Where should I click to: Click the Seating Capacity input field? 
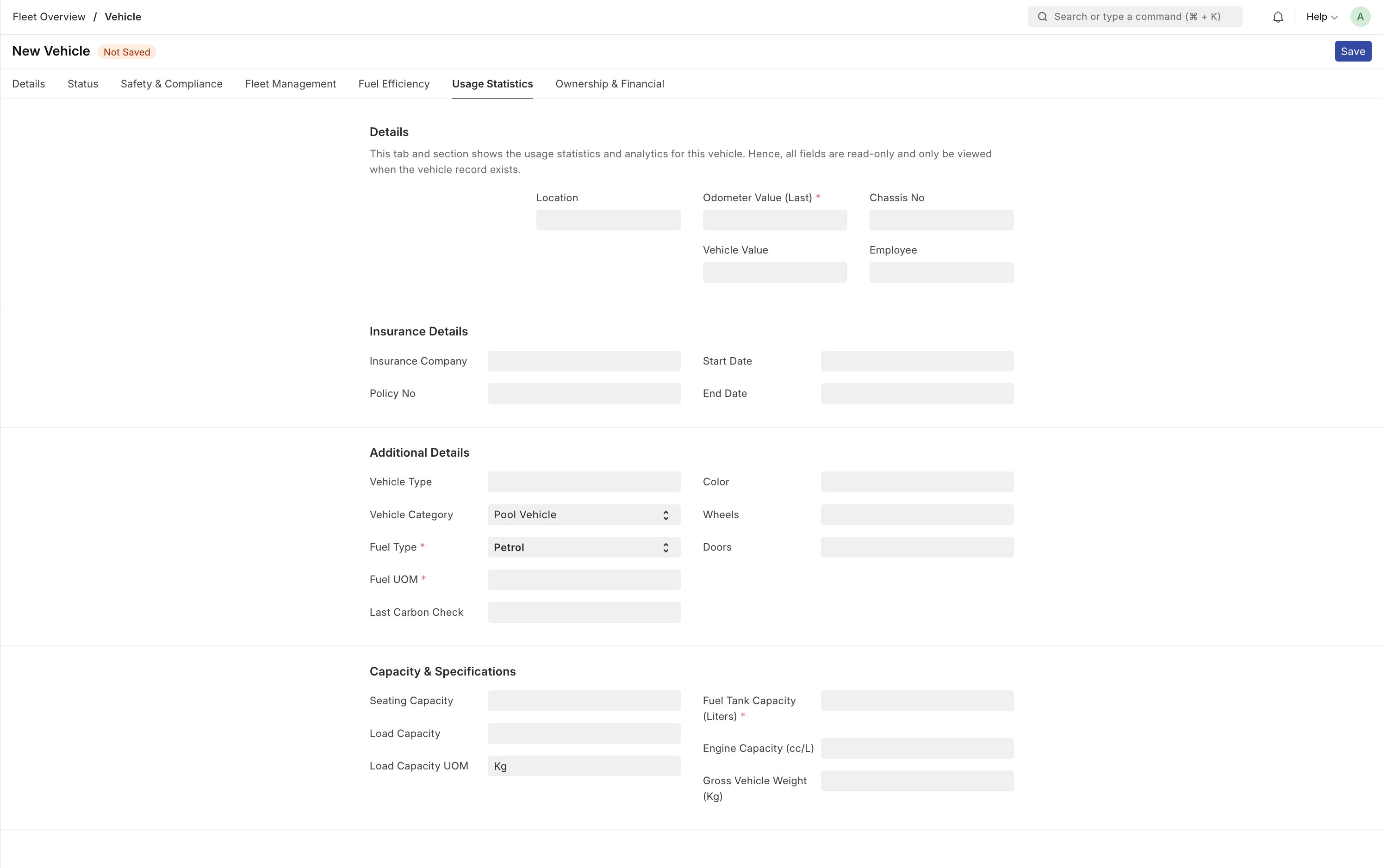click(x=584, y=701)
